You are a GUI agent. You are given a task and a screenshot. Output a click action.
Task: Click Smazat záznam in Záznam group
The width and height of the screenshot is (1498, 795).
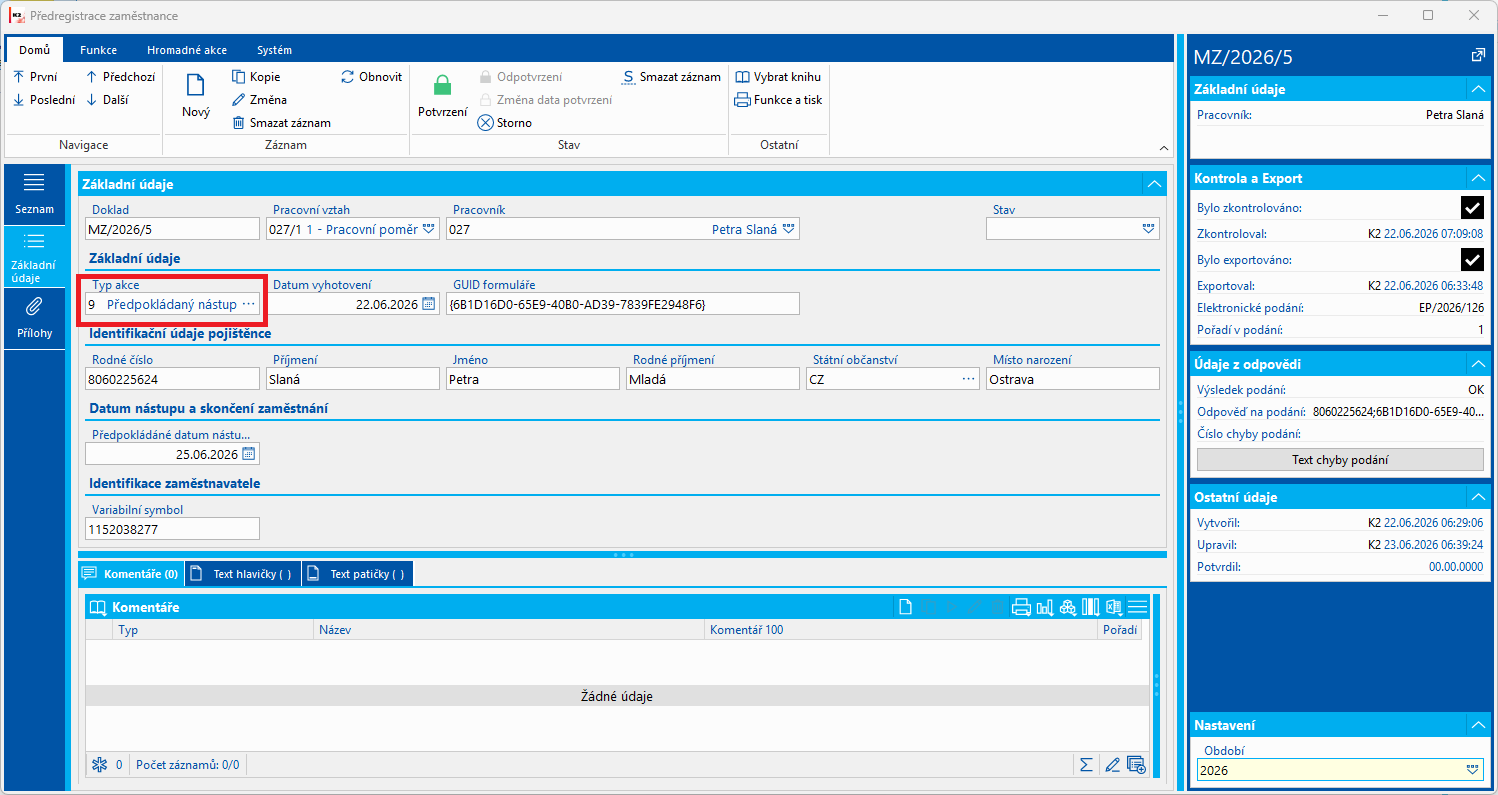pyautogui.click(x=281, y=123)
